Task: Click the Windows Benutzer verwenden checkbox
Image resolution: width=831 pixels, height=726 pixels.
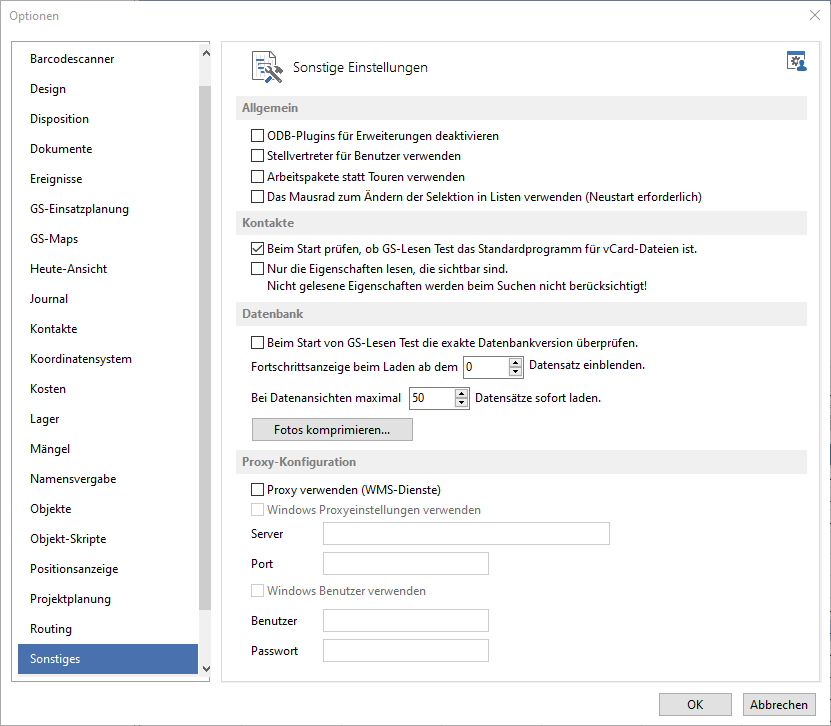Action: pyautogui.click(x=257, y=591)
